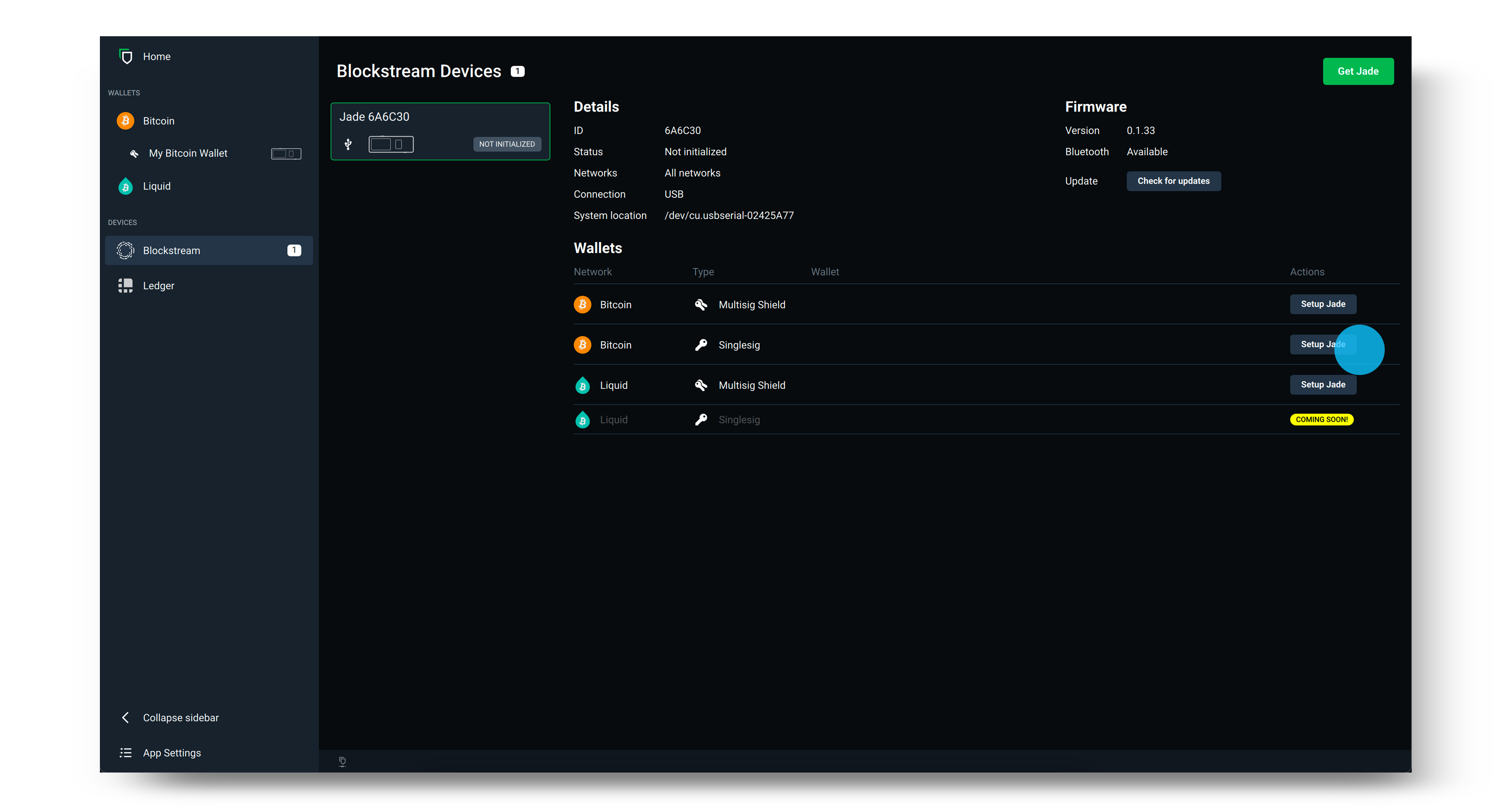
Task: Click the Ledger device icon in sidebar
Action: click(x=124, y=285)
